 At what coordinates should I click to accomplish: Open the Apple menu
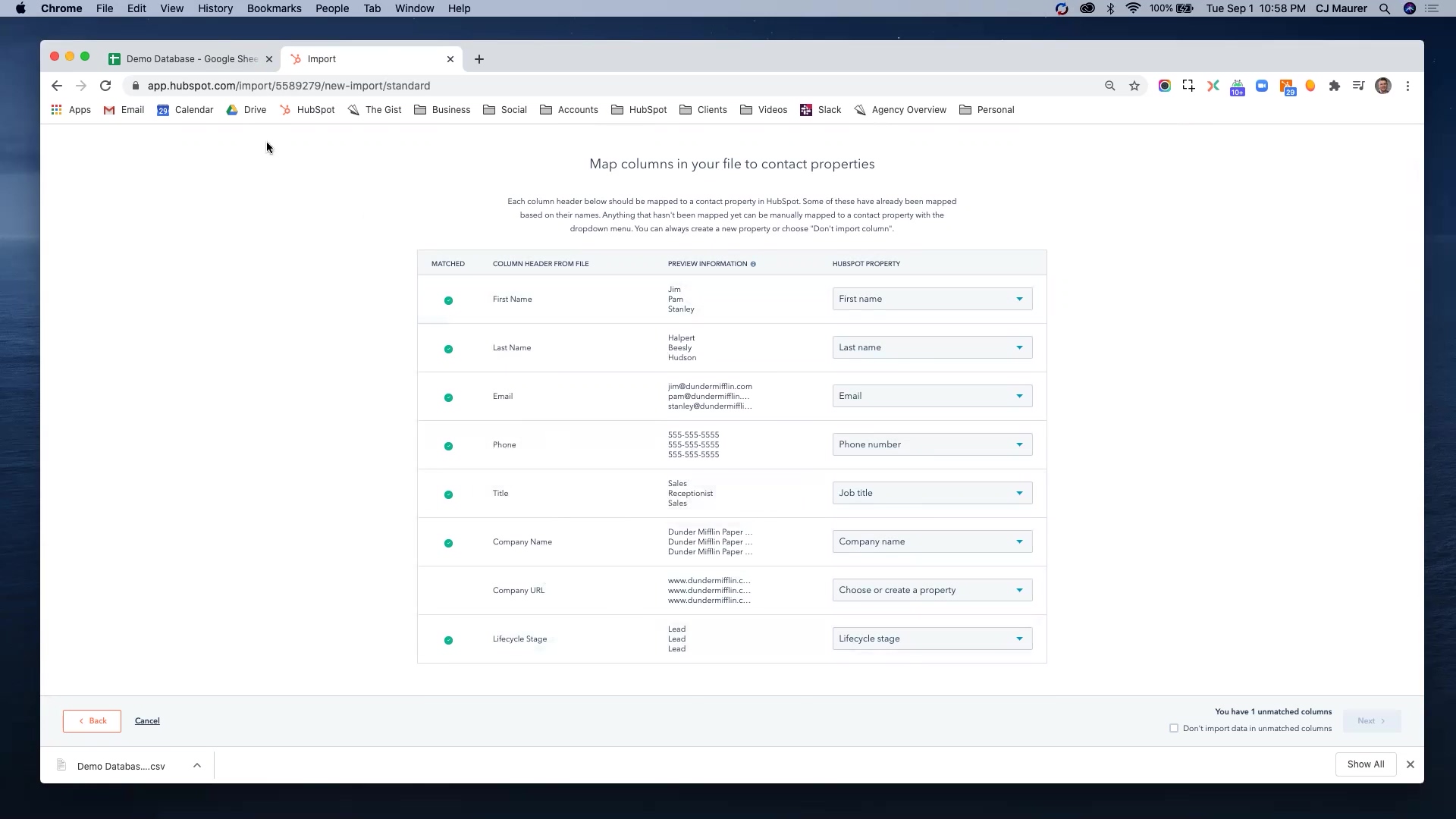click(x=20, y=8)
